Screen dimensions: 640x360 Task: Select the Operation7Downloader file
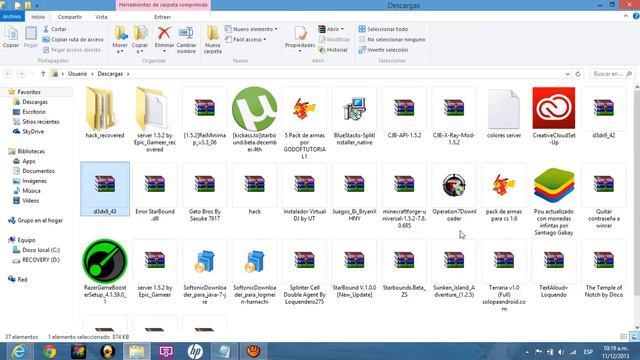click(454, 193)
